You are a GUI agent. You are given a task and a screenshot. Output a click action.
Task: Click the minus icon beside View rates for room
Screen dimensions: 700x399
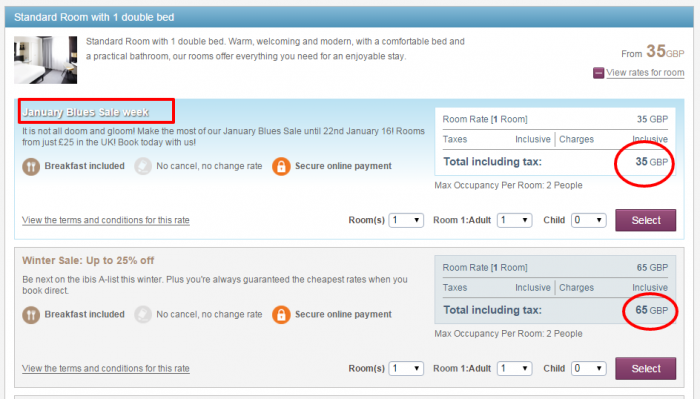pyautogui.click(x=598, y=73)
